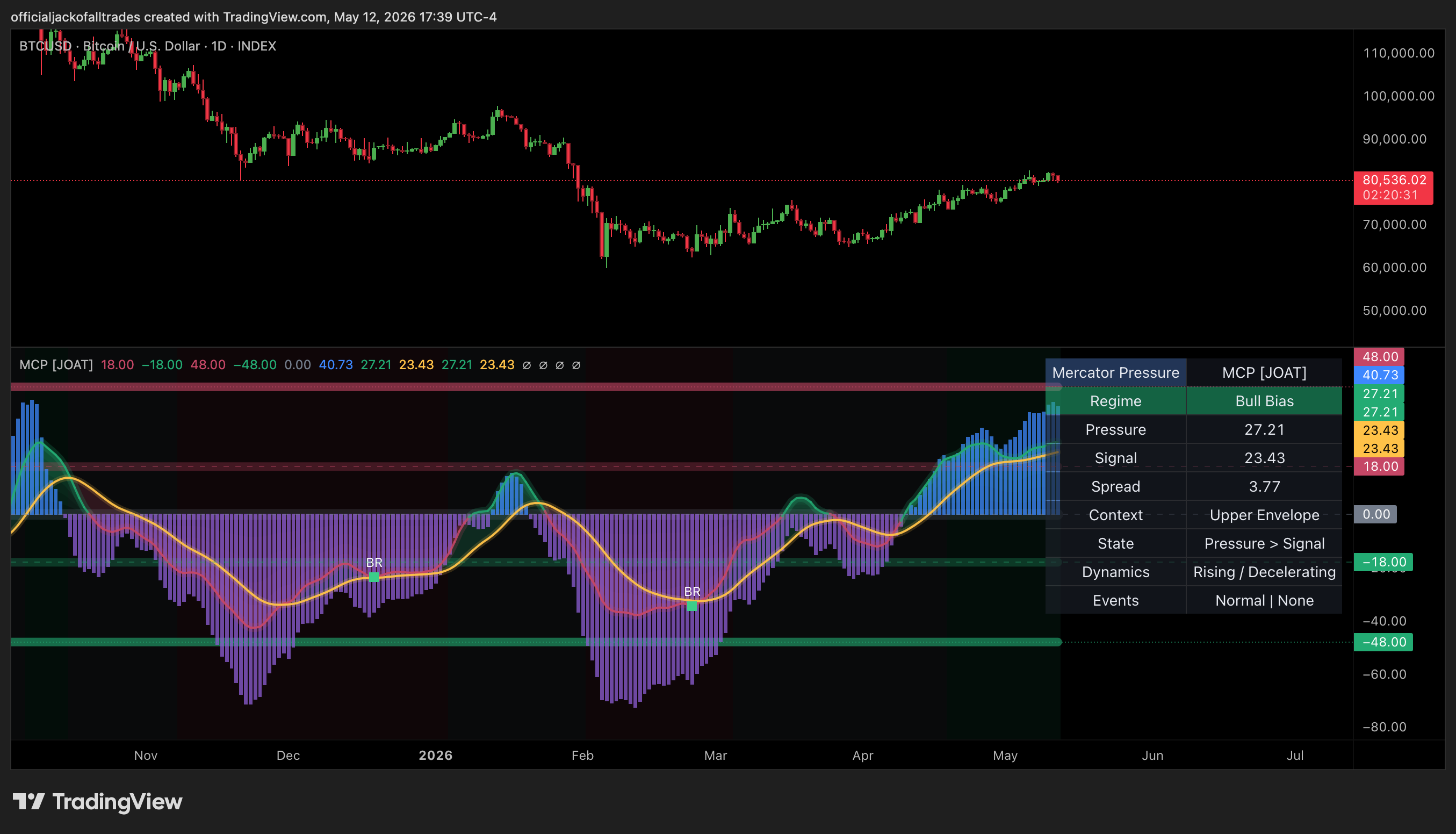Viewport: 1456px width, 834px height.
Task: Select the 110,000.00 price axis label
Action: [x=1399, y=53]
